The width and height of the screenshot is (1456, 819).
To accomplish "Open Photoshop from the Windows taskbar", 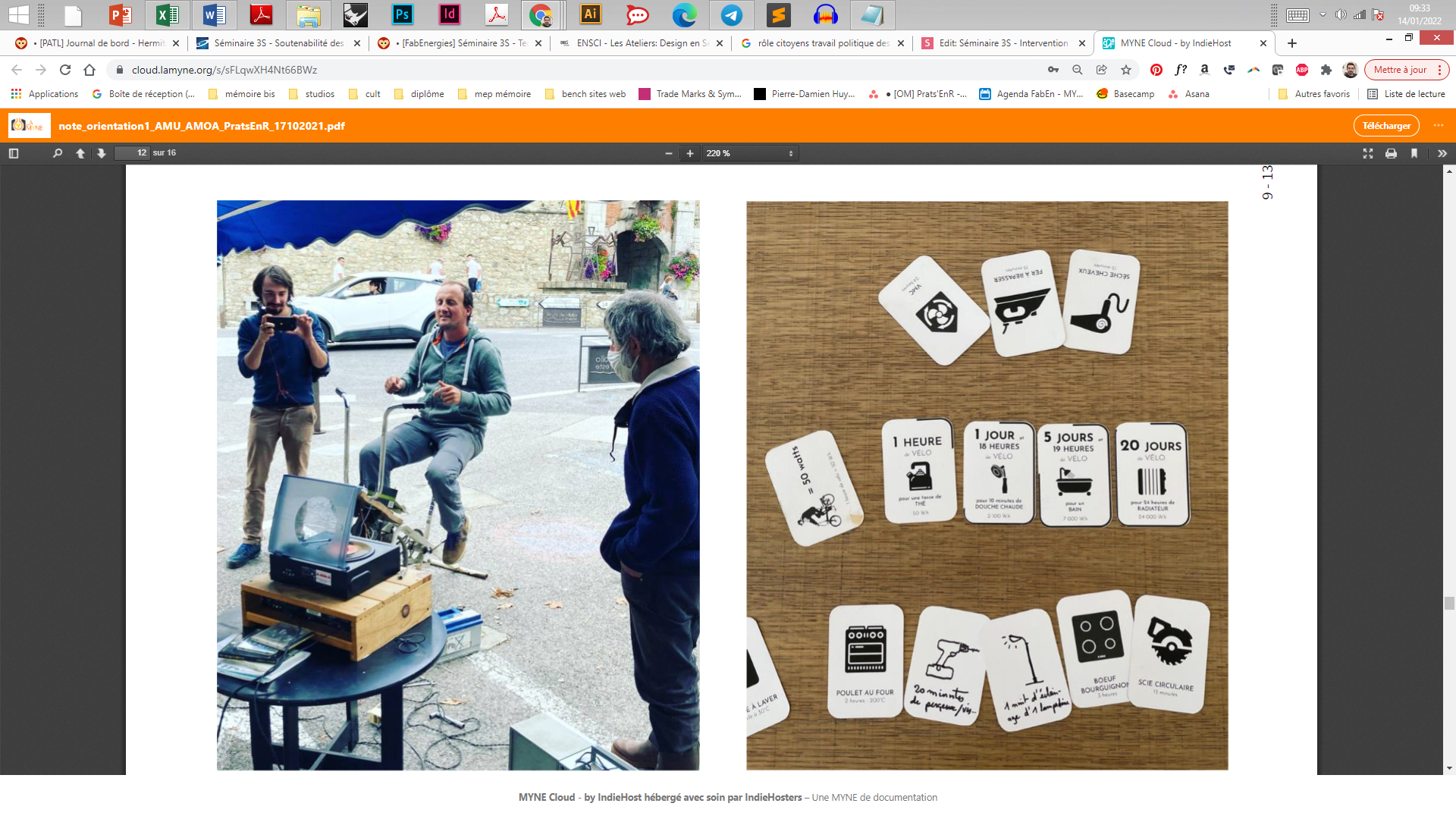I will (403, 14).
